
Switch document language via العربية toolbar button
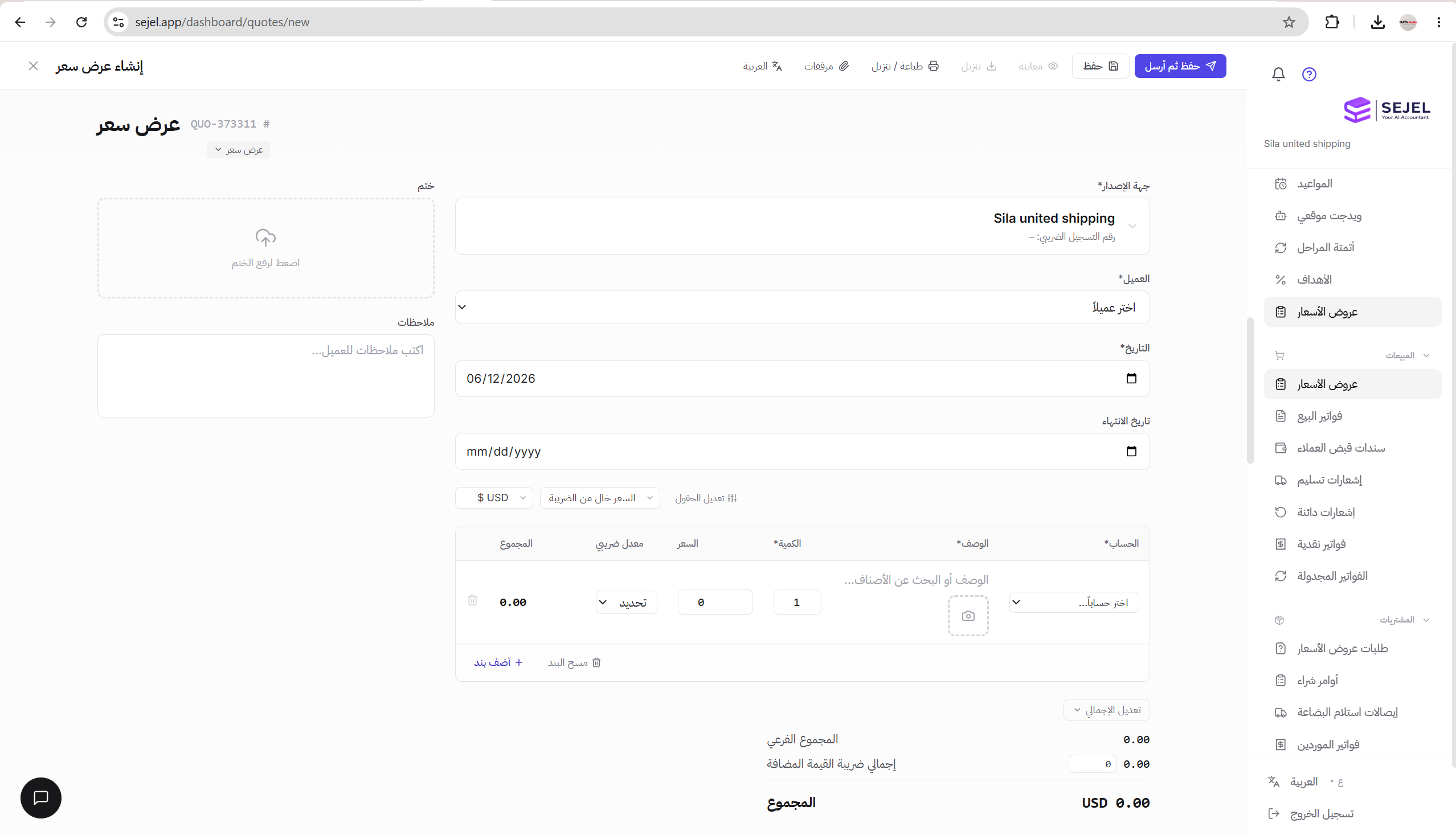pyautogui.click(x=763, y=66)
